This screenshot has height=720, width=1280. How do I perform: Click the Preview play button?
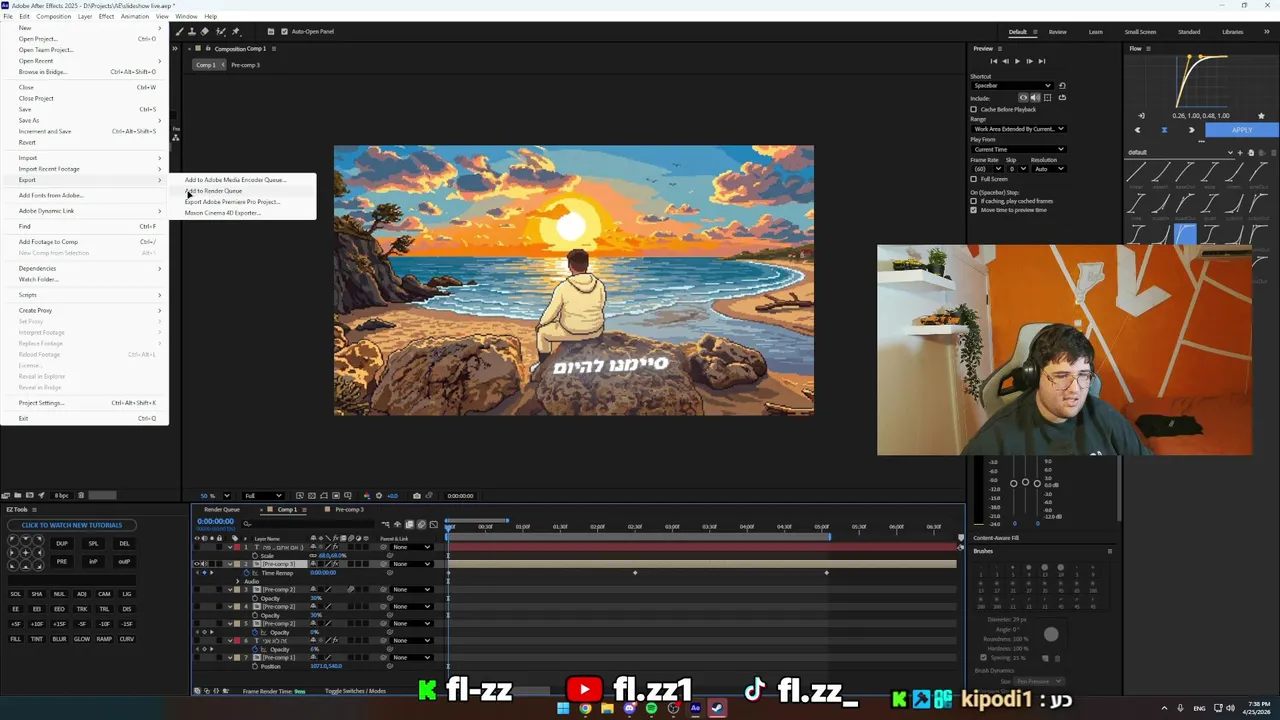[x=1017, y=61]
